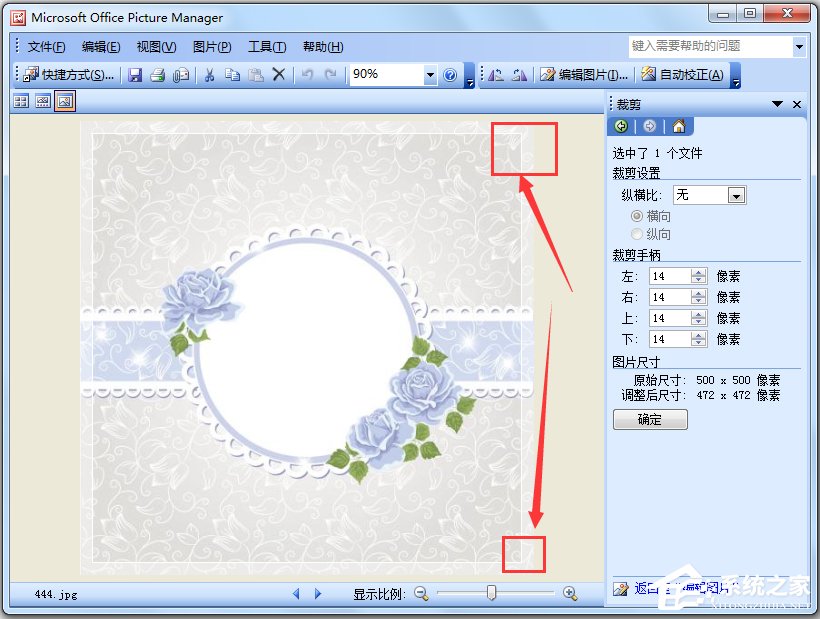The image size is (820, 619).
Task: Expand the 90% zoom level dropdown
Action: (430, 75)
